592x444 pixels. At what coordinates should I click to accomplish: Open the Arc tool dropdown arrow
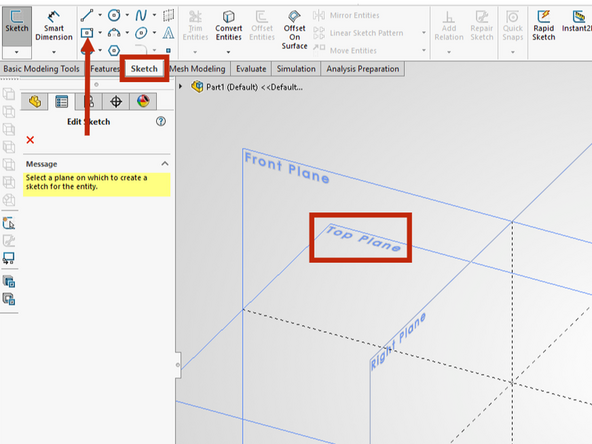pos(127,33)
